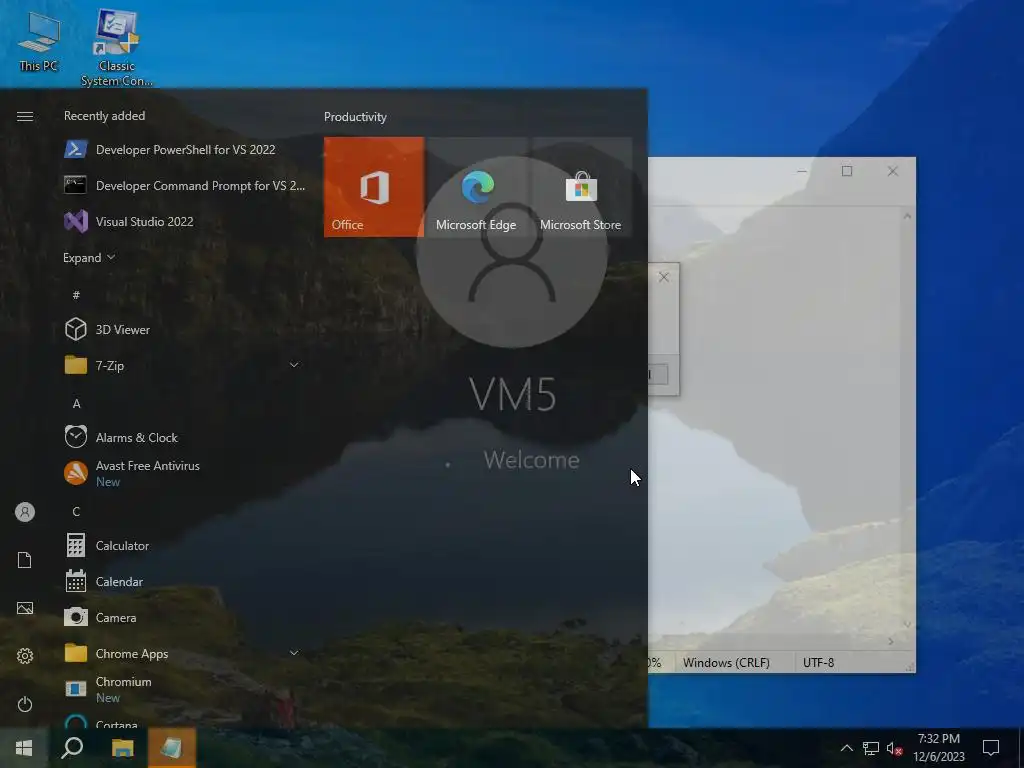Open the clock showing 7:32 PM

pyautogui.click(x=938, y=748)
